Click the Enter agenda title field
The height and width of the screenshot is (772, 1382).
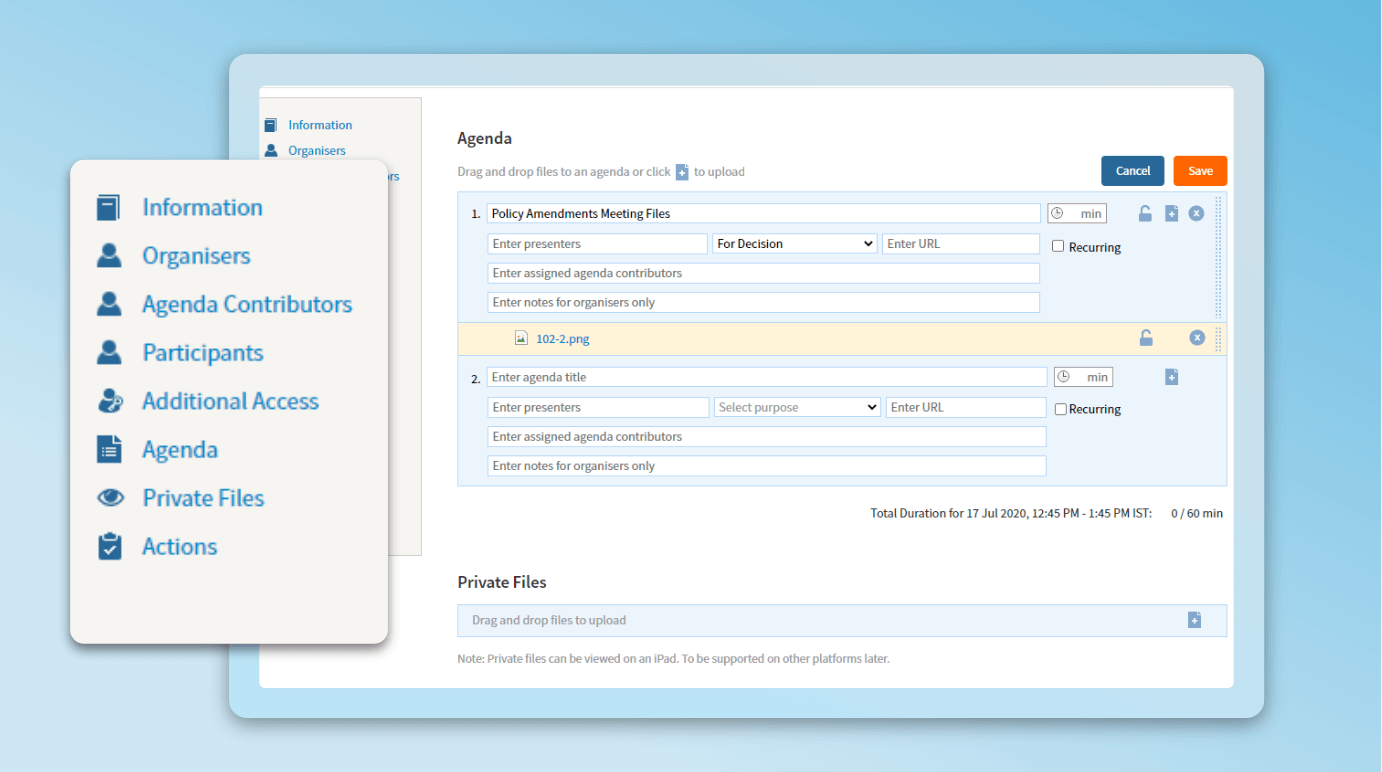pyautogui.click(x=766, y=377)
